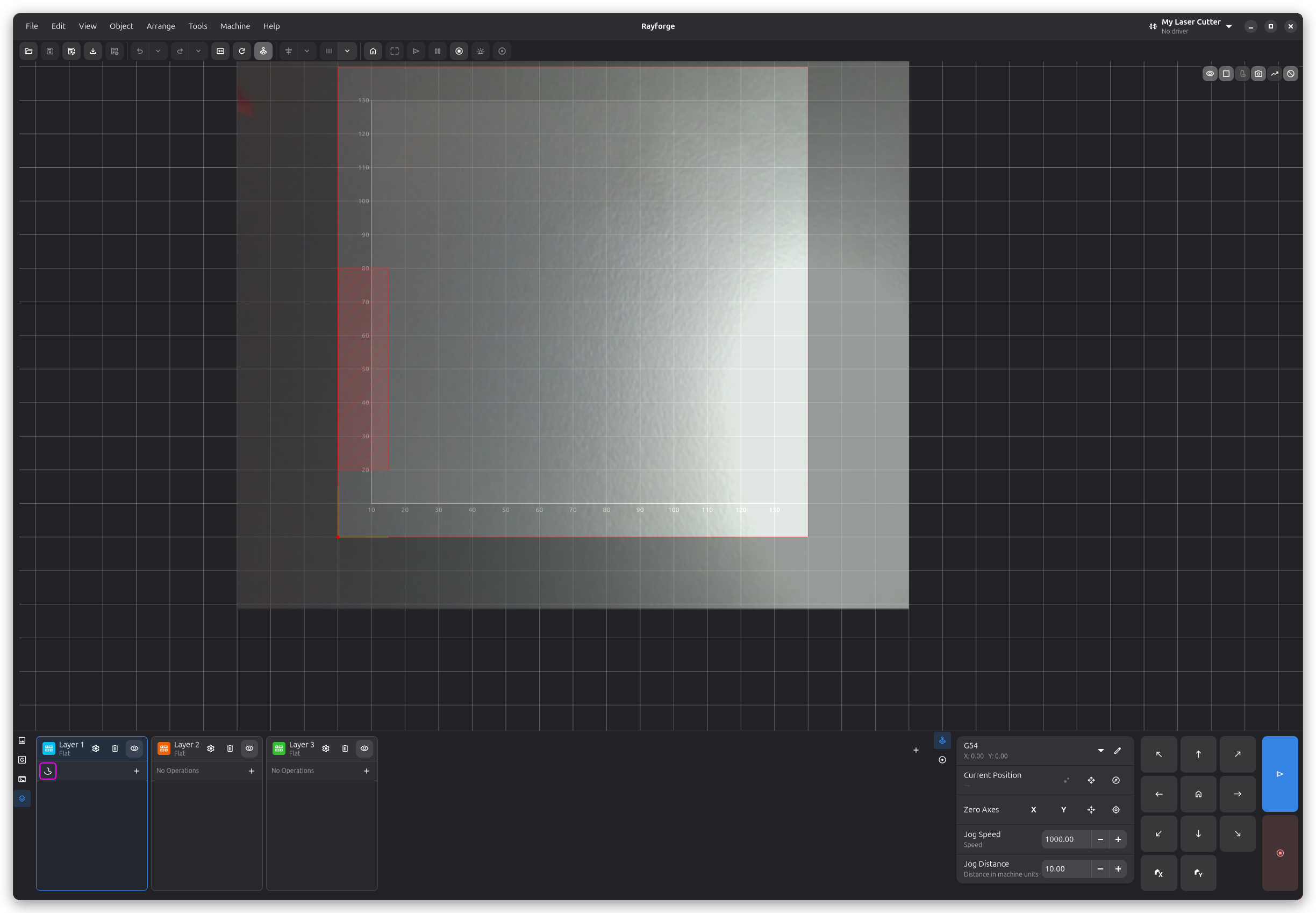Screen dimensions: 1316x913
Task: Toggle the canvas camera image button
Action: coord(1258,74)
